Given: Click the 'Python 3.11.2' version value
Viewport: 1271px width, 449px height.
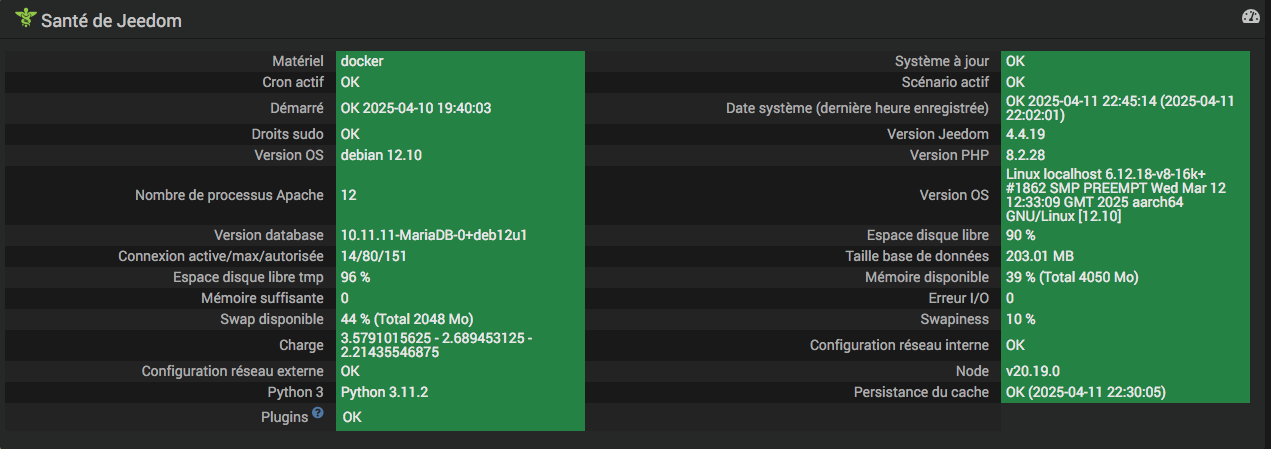Looking at the screenshot, I should [x=385, y=391].
